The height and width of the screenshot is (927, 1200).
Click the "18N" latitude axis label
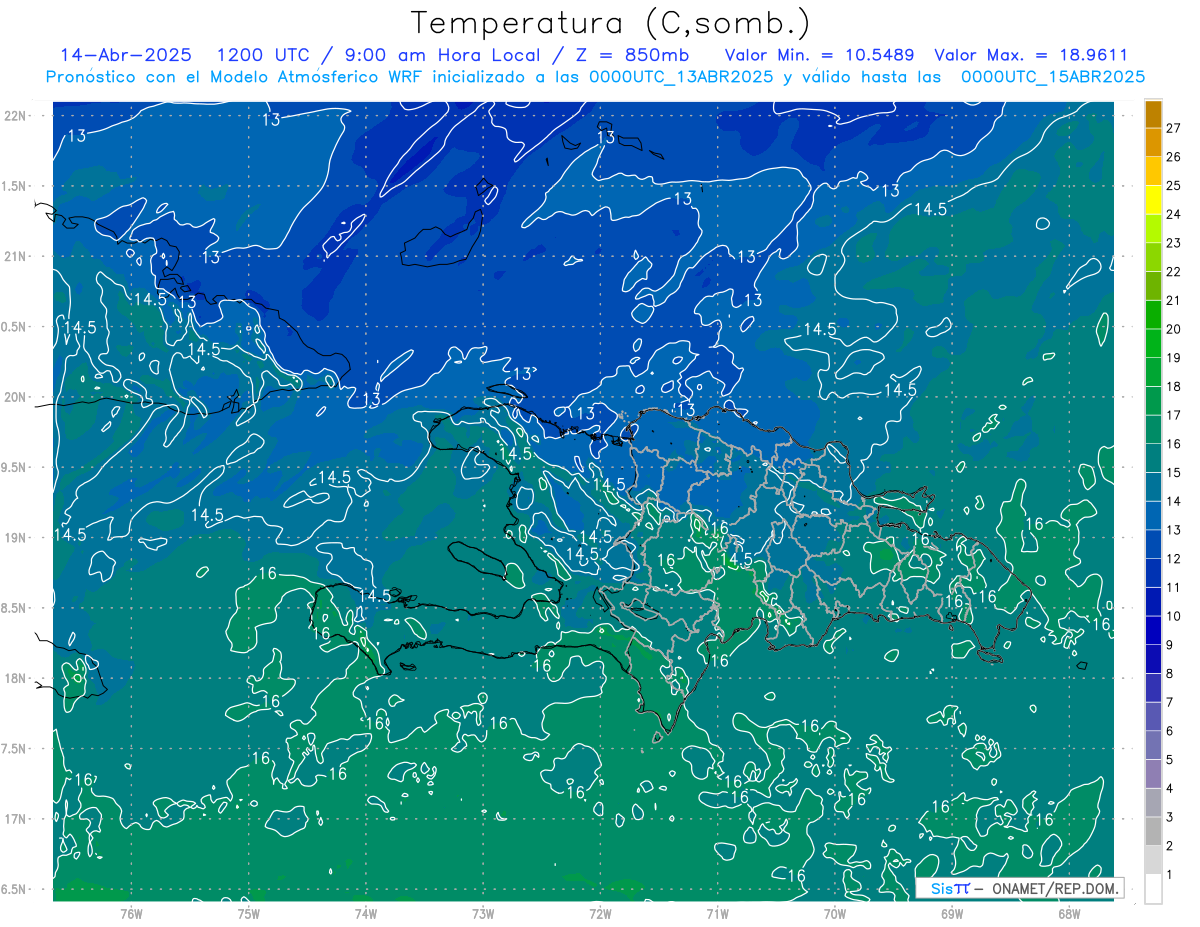15,678
